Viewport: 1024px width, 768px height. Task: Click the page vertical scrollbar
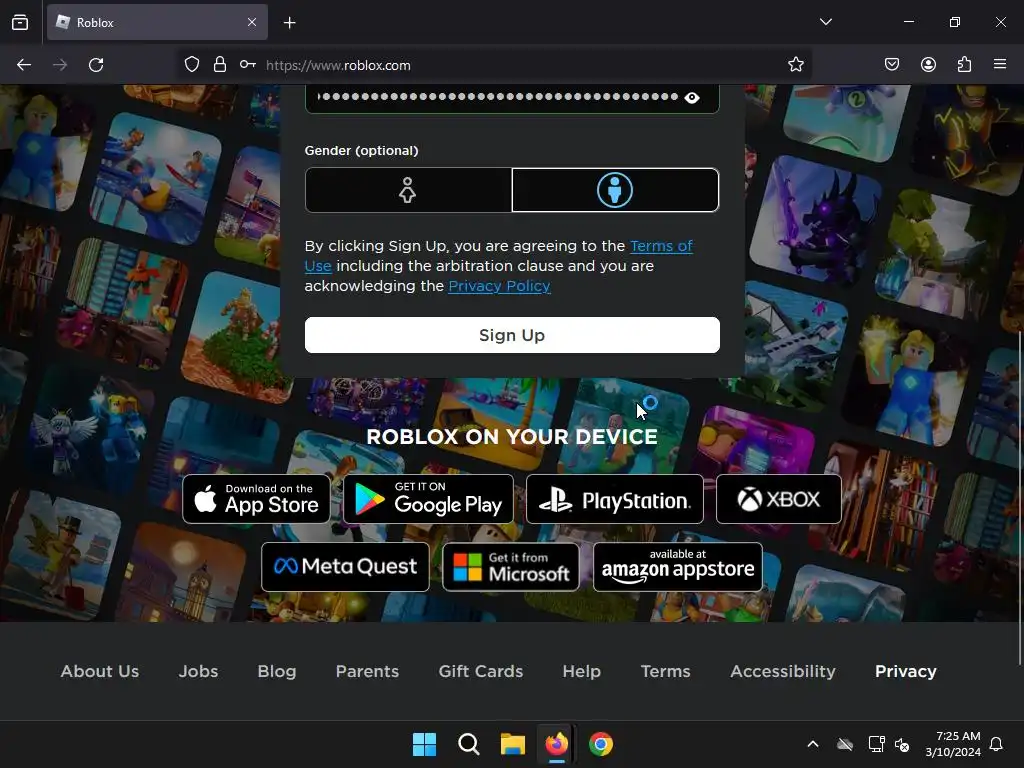click(x=1020, y=496)
